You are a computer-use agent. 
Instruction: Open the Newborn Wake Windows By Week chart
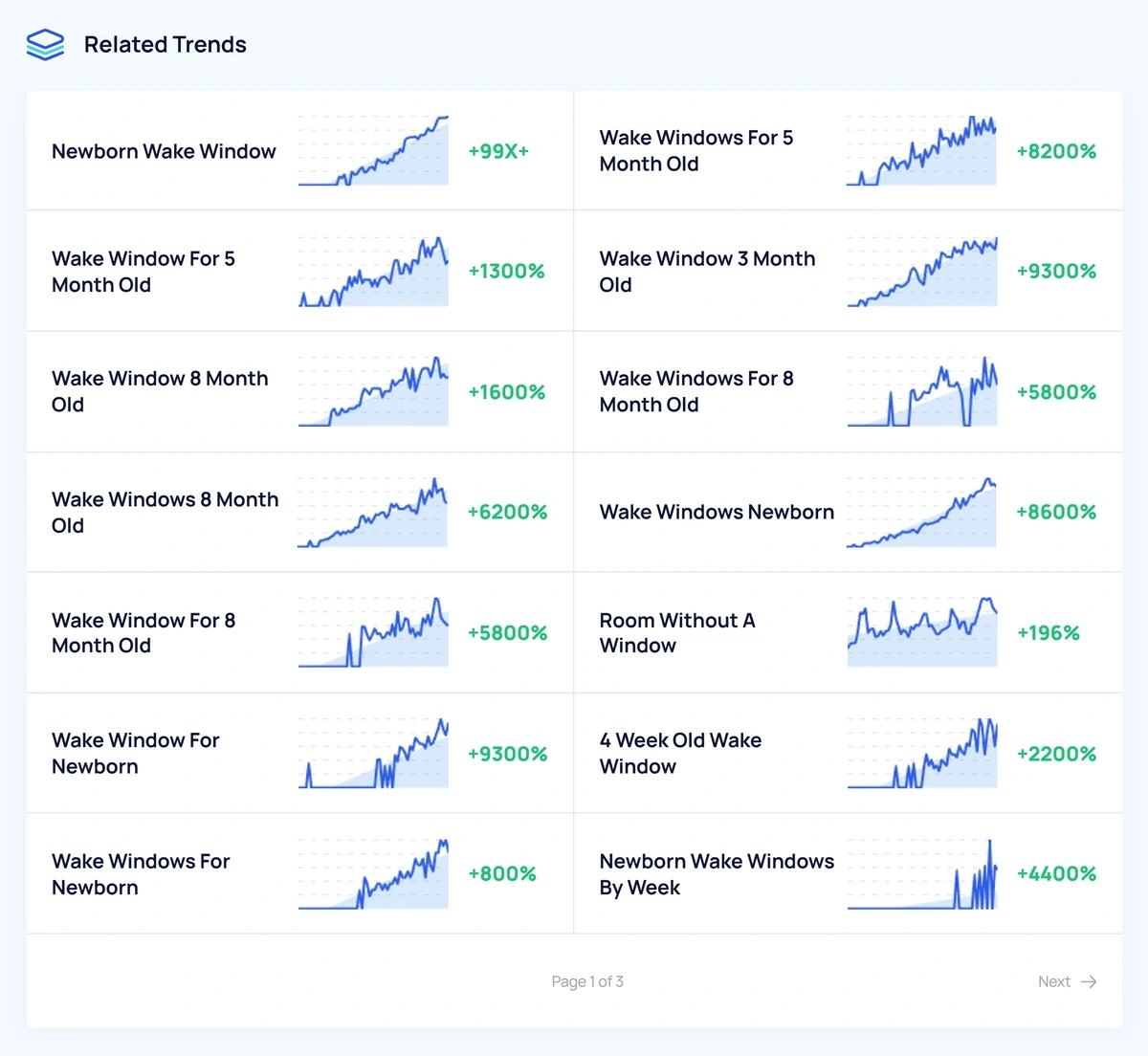click(920, 873)
